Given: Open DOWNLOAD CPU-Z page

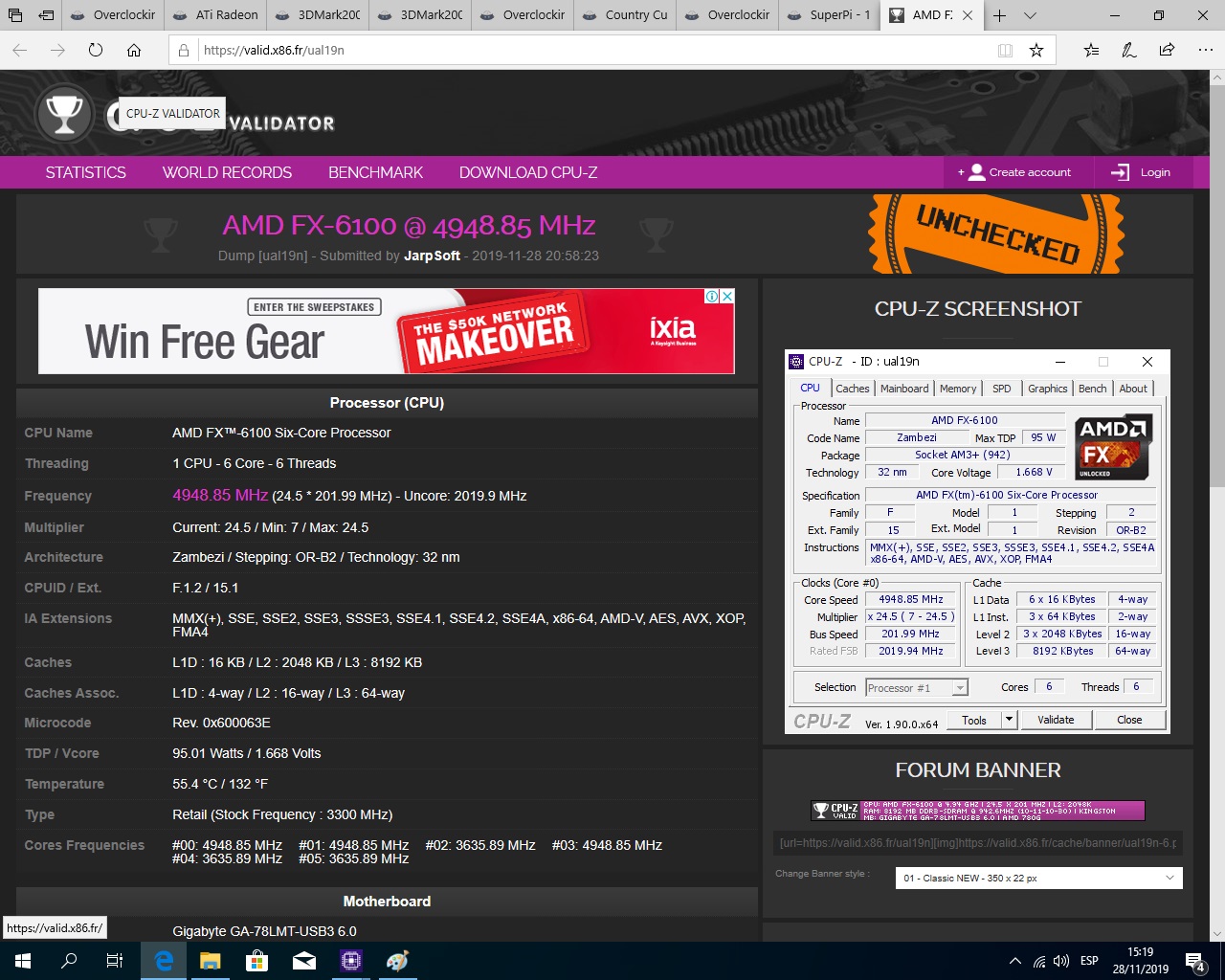Looking at the screenshot, I should [x=528, y=172].
